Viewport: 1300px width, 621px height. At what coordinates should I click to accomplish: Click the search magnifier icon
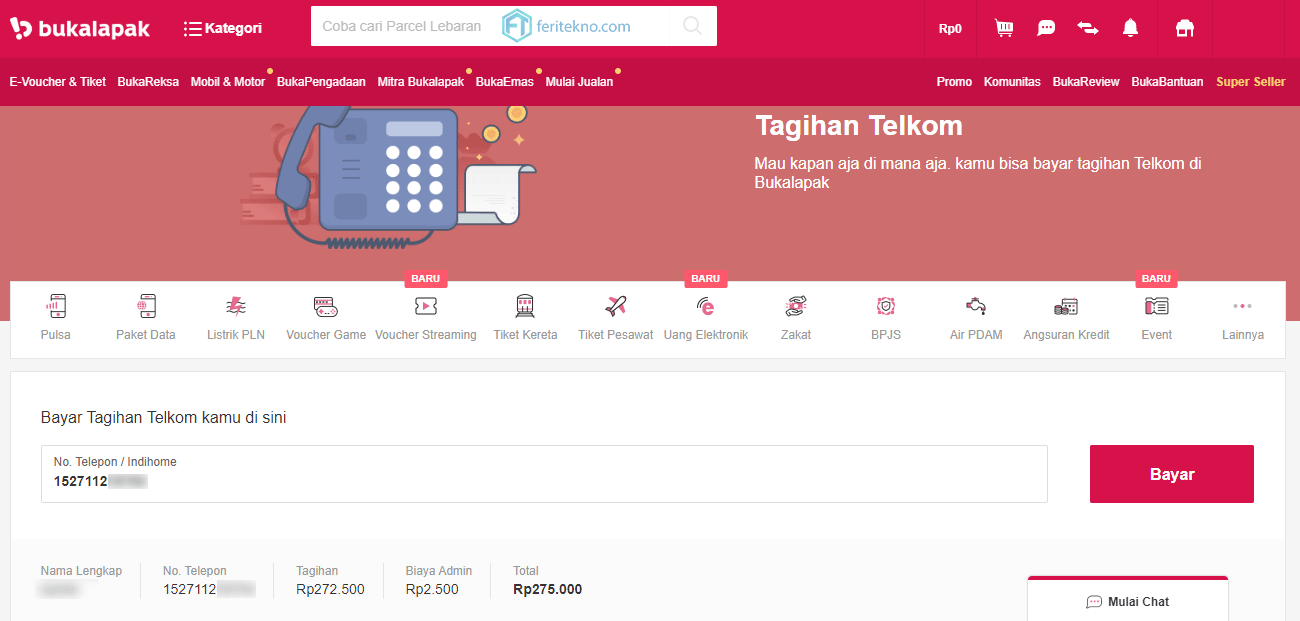692,26
